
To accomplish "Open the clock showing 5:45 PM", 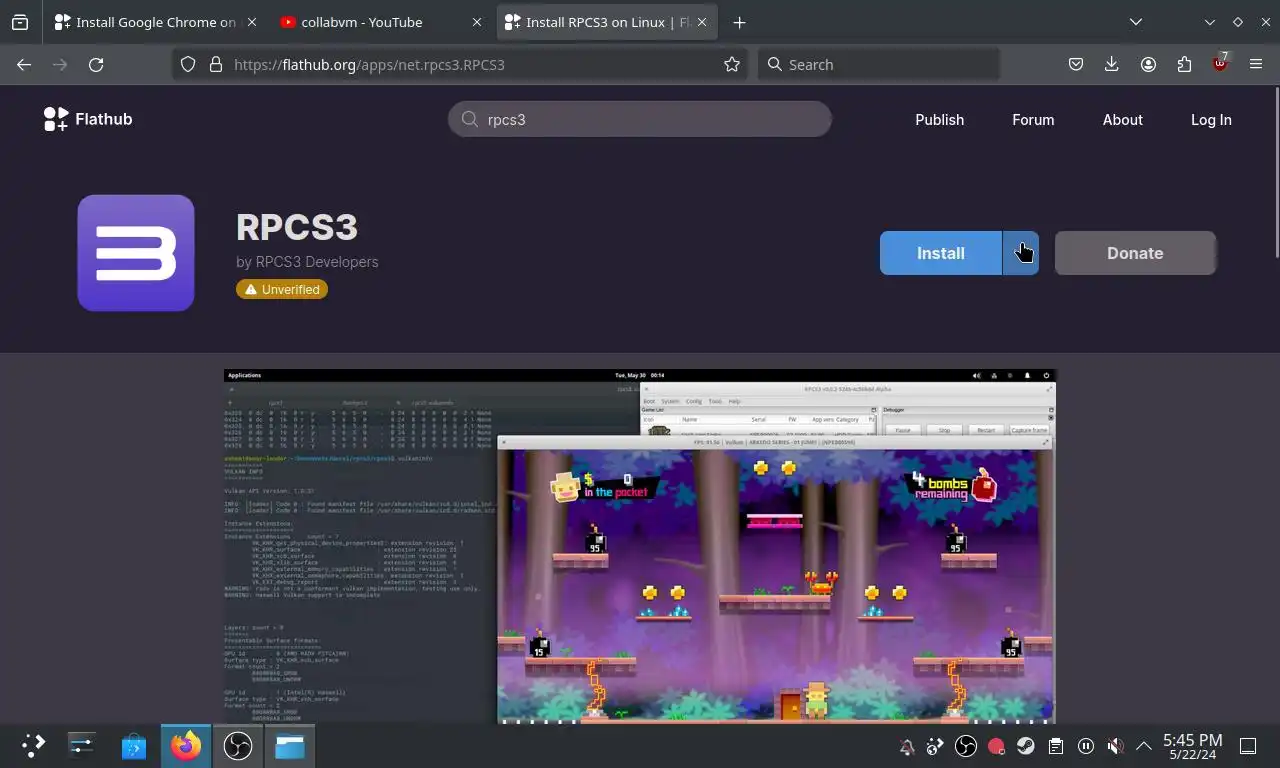I will [x=1192, y=746].
